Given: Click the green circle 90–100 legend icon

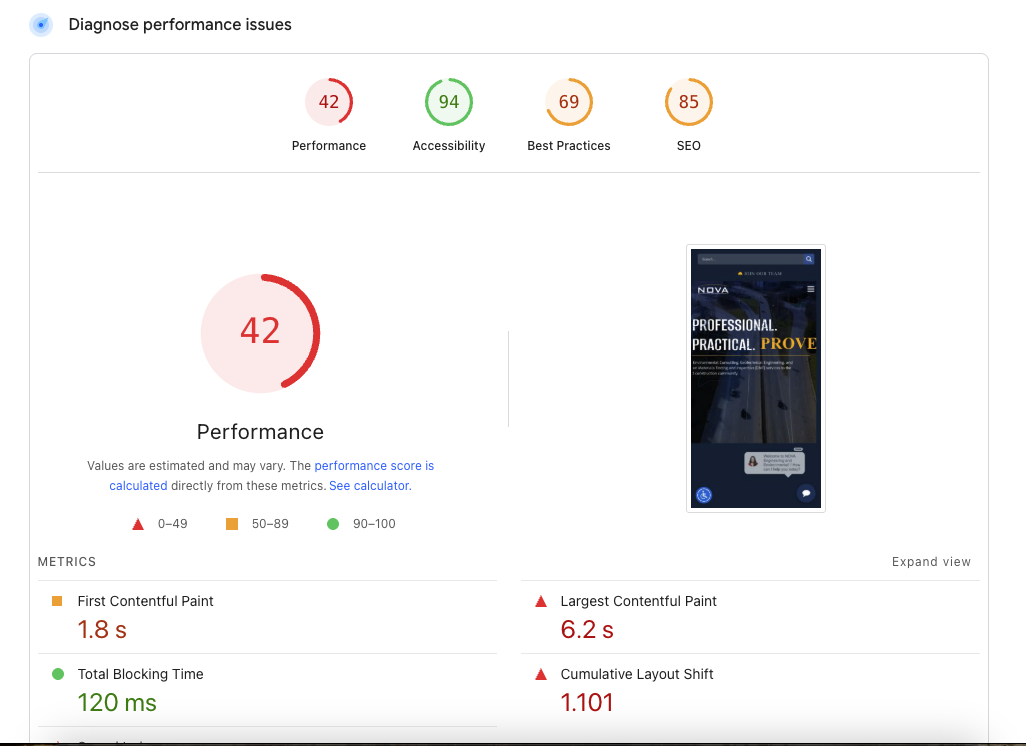Looking at the screenshot, I should pos(333,524).
